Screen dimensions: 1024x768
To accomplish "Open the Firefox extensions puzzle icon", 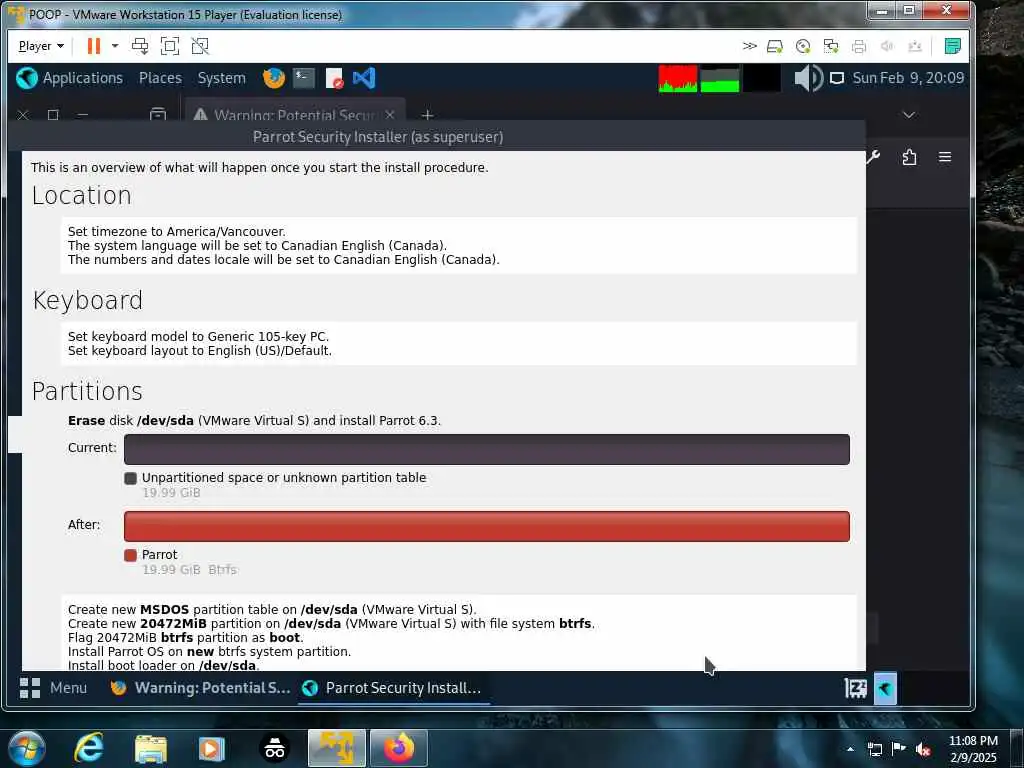I will [x=909, y=157].
